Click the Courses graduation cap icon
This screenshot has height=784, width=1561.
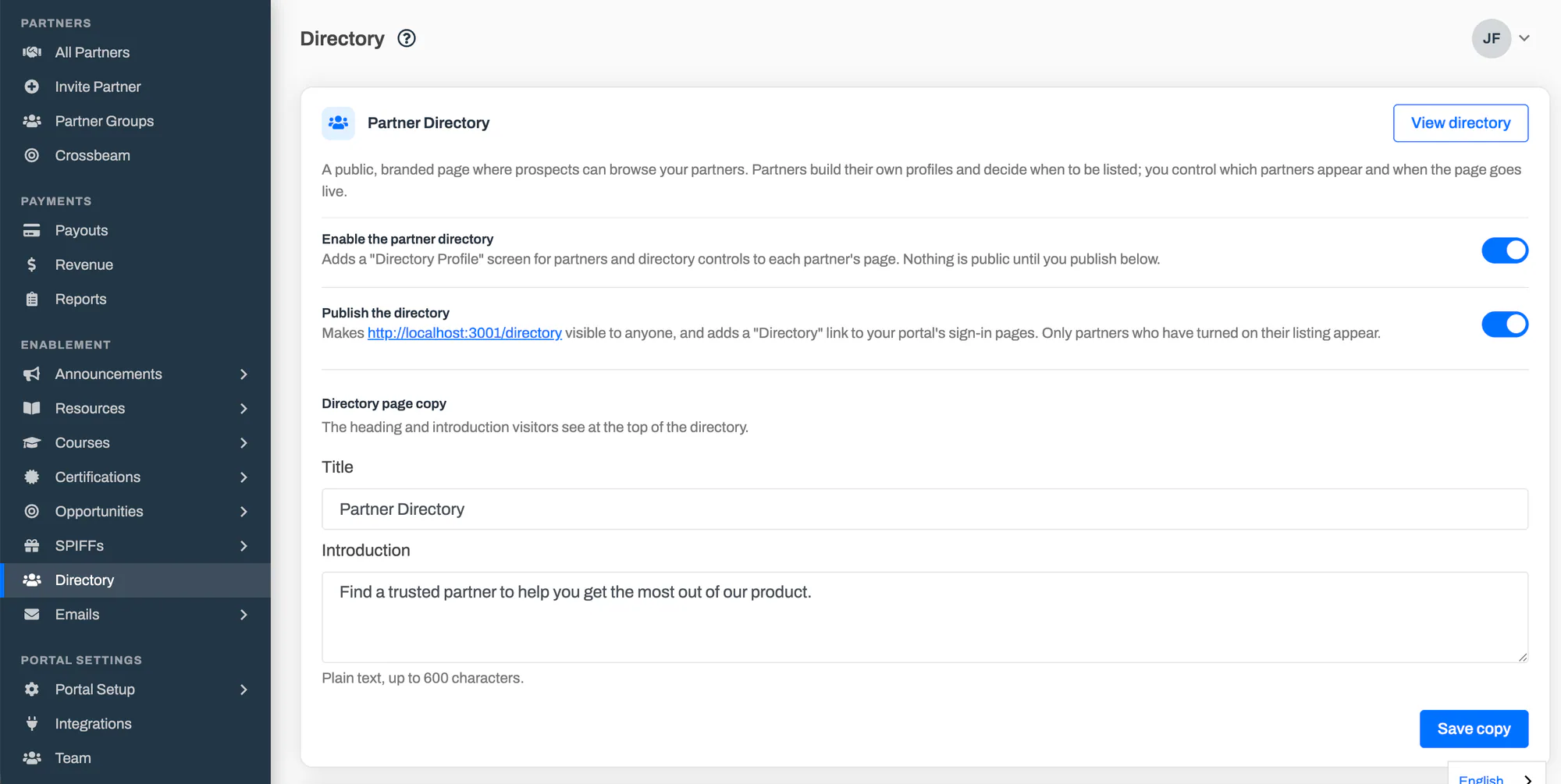[32, 442]
